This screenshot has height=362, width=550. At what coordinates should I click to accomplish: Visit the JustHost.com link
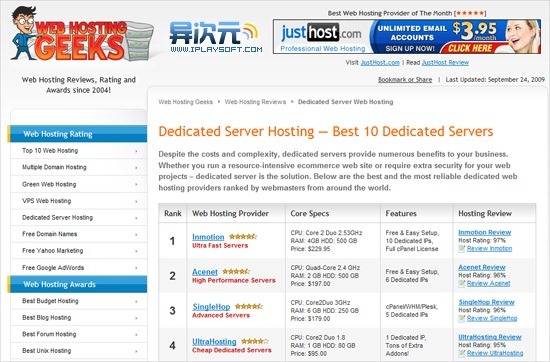(x=380, y=62)
